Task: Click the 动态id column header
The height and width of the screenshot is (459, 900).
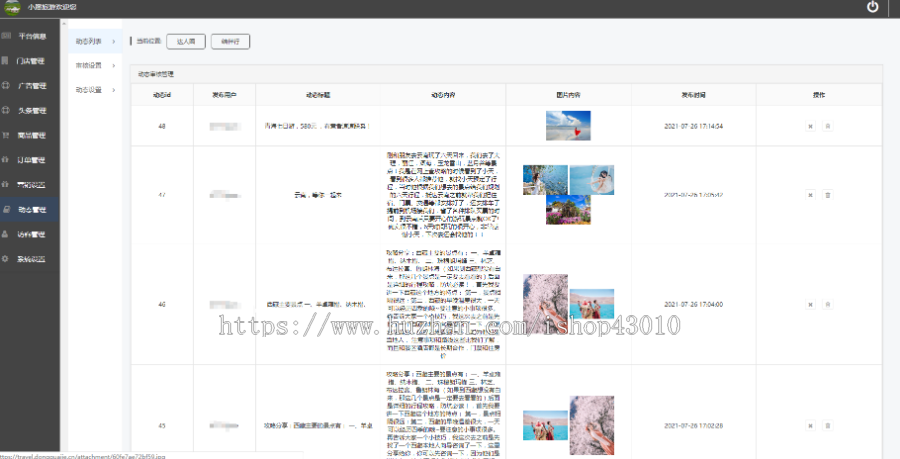Action: pos(162,95)
